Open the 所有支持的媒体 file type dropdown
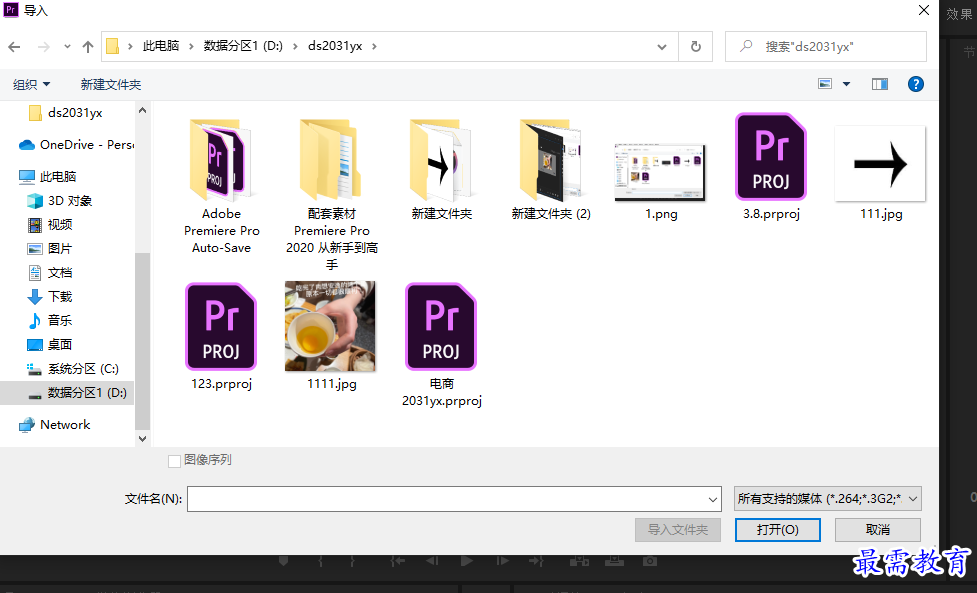The height and width of the screenshot is (593, 977). click(x=827, y=499)
